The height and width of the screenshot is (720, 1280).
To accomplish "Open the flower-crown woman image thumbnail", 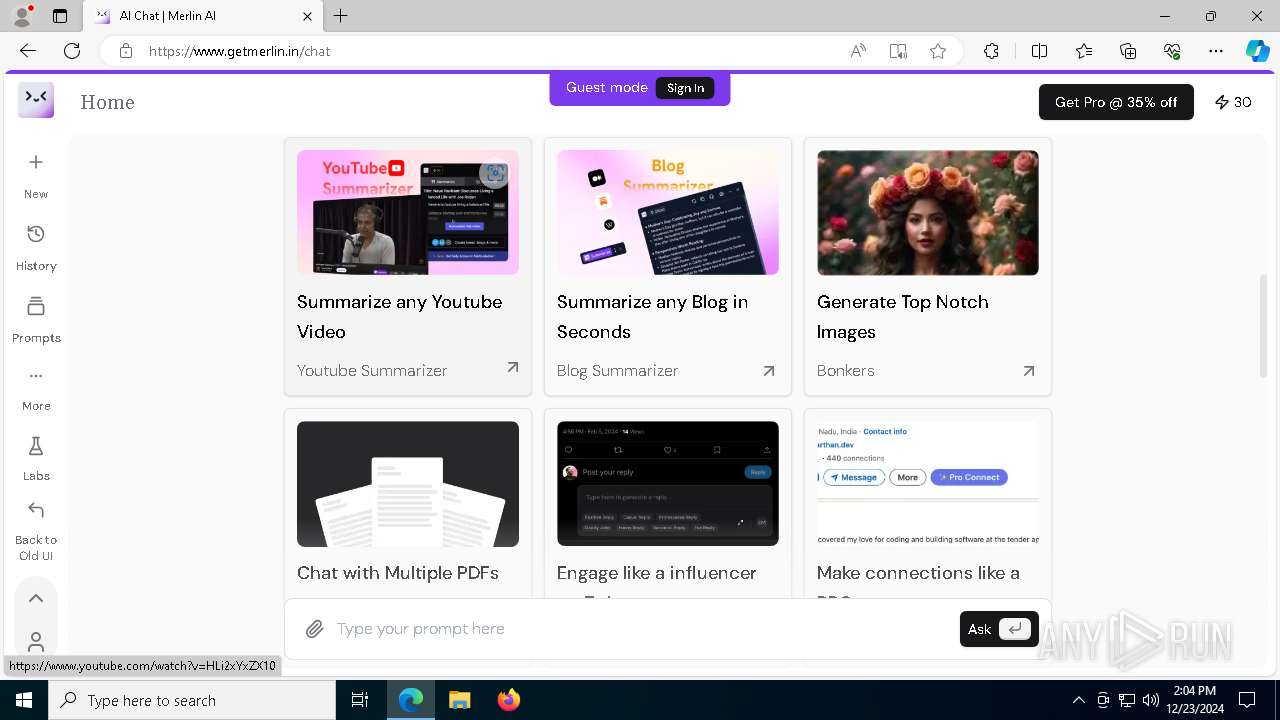I will click(x=928, y=213).
